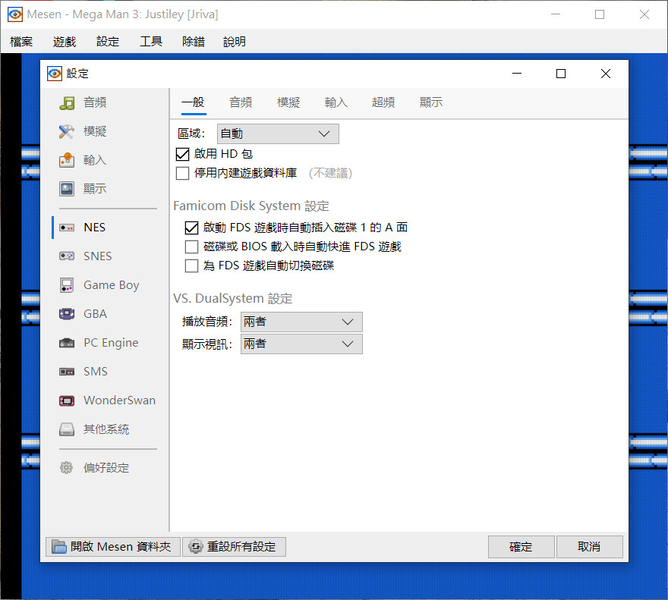Toggle the 啟用 HD 包 checkbox
The image size is (668, 600).
(x=182, y=154)
